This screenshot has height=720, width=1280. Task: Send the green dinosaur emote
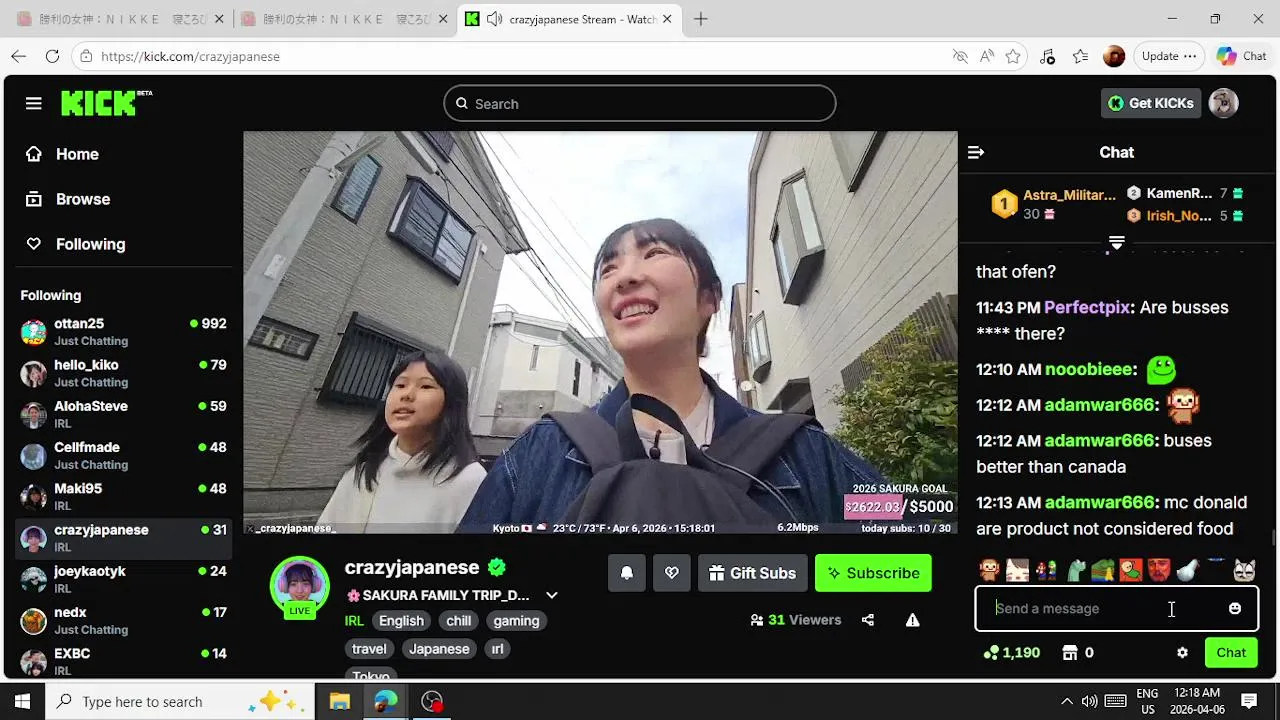(x=1075, y=571)
